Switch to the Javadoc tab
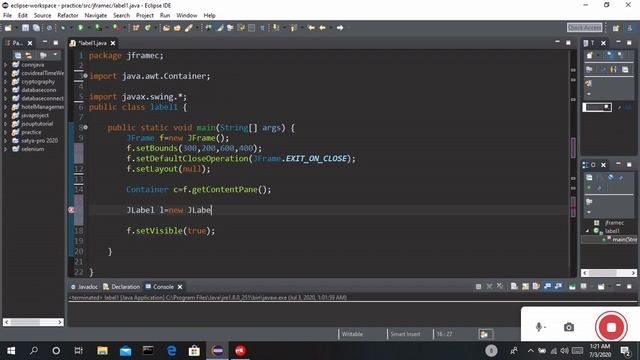 pos(84,287)
